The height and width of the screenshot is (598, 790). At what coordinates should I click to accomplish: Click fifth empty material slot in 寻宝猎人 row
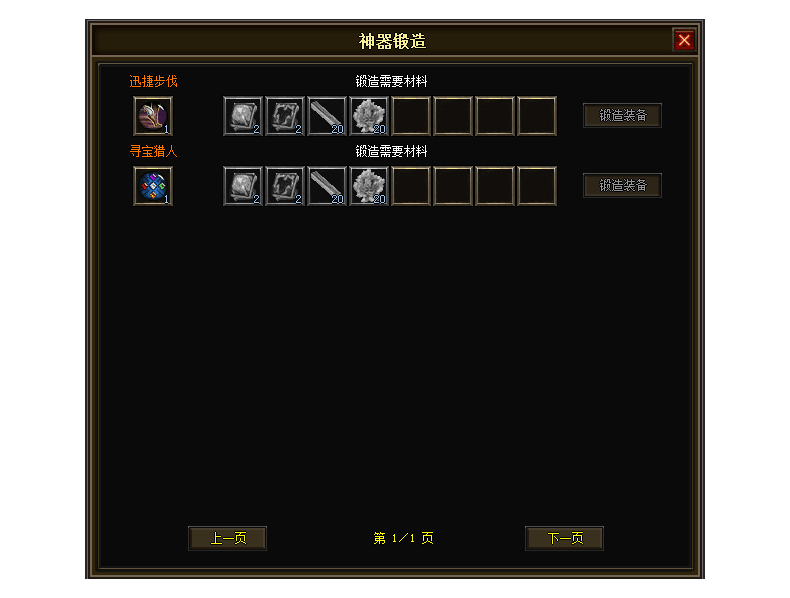pyautogui.click(x=411, y=186)
